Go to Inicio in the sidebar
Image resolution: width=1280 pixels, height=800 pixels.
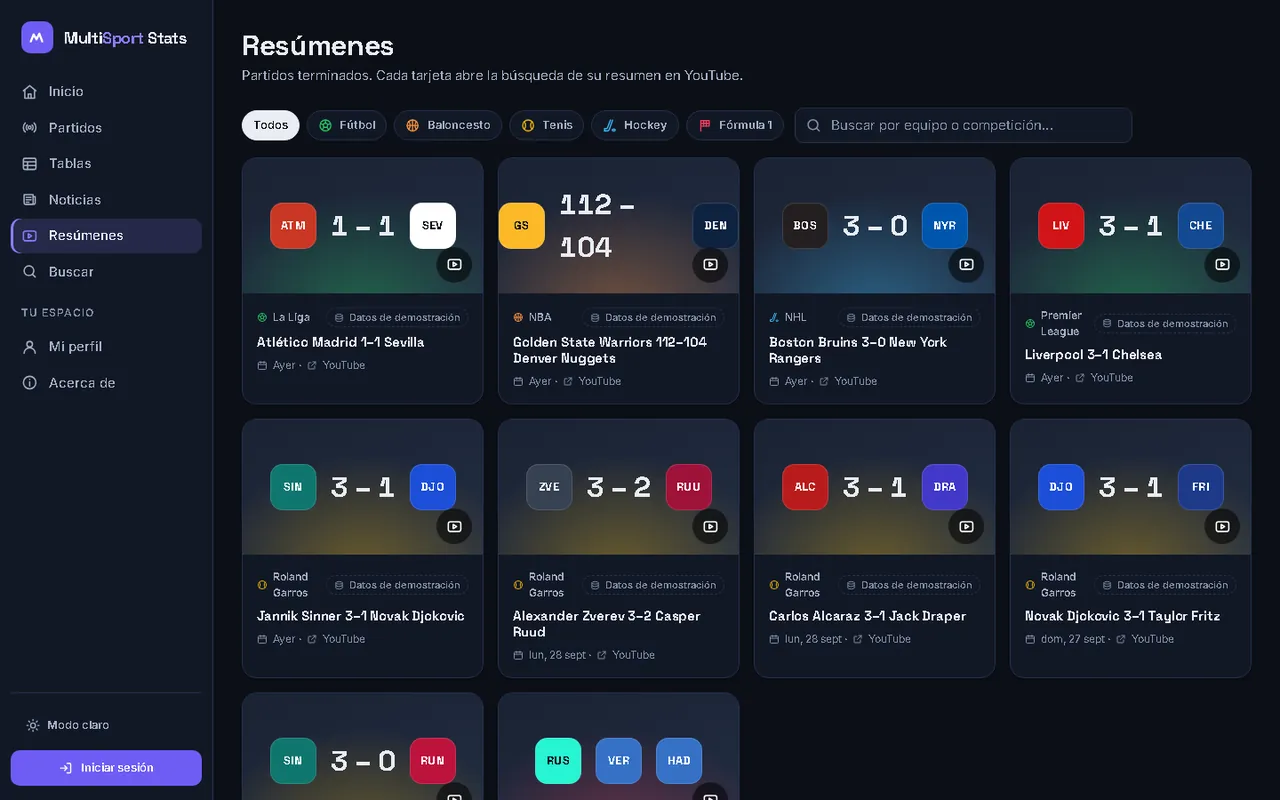click(x=106, y=92)
